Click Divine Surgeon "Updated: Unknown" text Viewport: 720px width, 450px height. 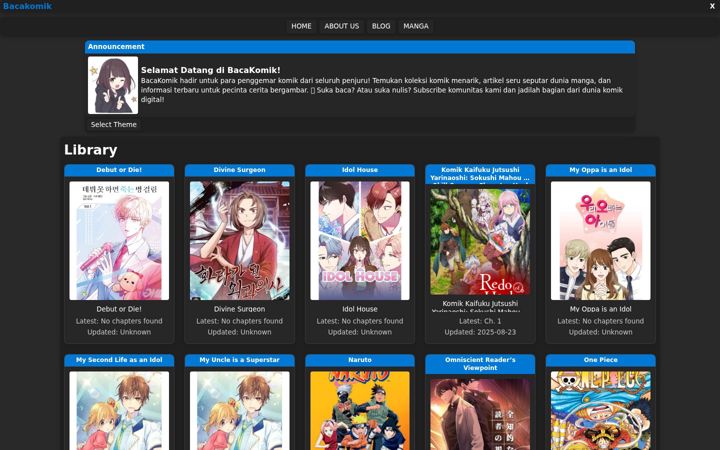(x=240, y=332)
